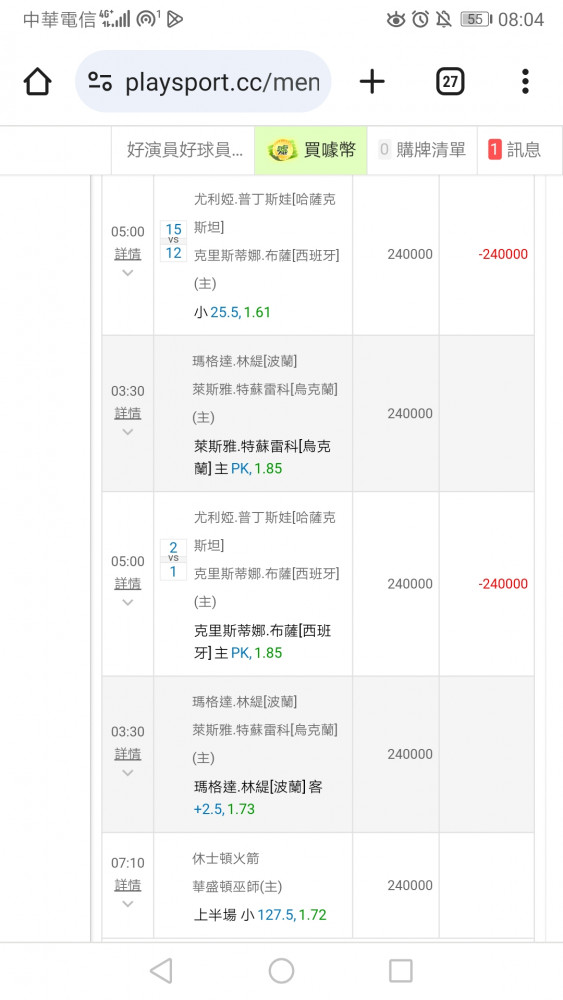Tap the 15 vs 12 score box
Image resolution: width=563 pixels, height=1000 pixels.
pyautogui.click(x=173, y=241)
